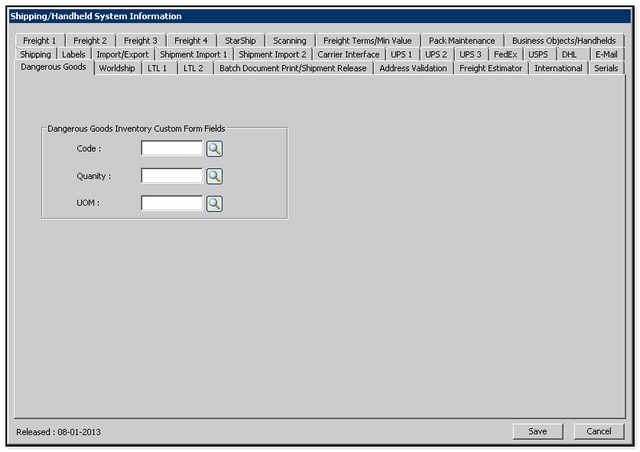Click the lookup magnifier beside Code field
640x452 pixels.
pos(215,149)
